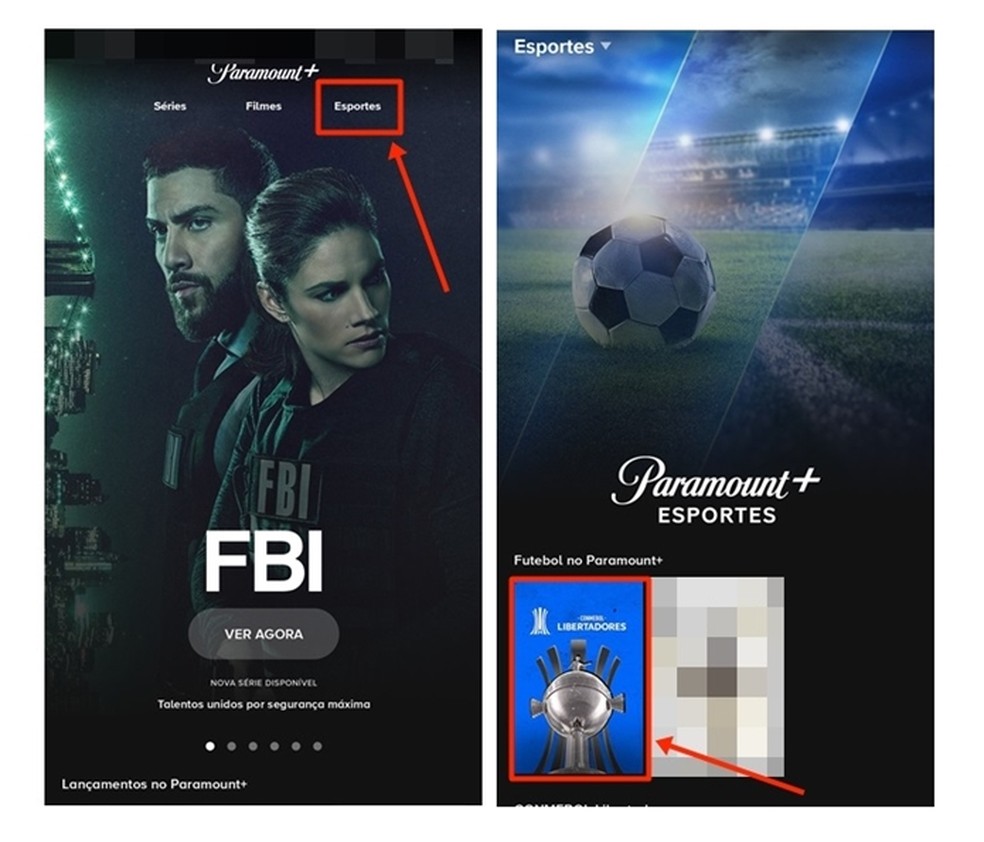984x842 pixels.
Task: Select the second carousel page dot
Action: (232, 746)
